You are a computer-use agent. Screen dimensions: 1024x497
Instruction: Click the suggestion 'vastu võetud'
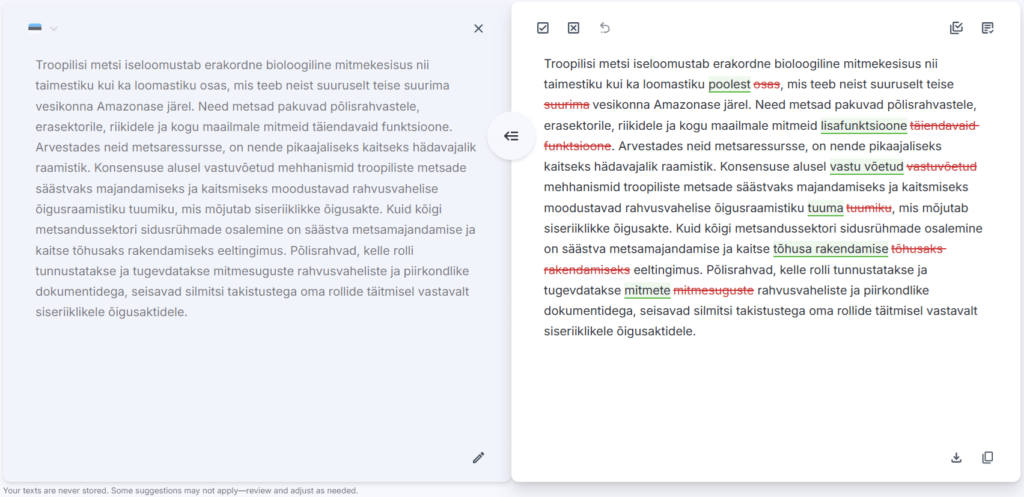pos(866,166)
